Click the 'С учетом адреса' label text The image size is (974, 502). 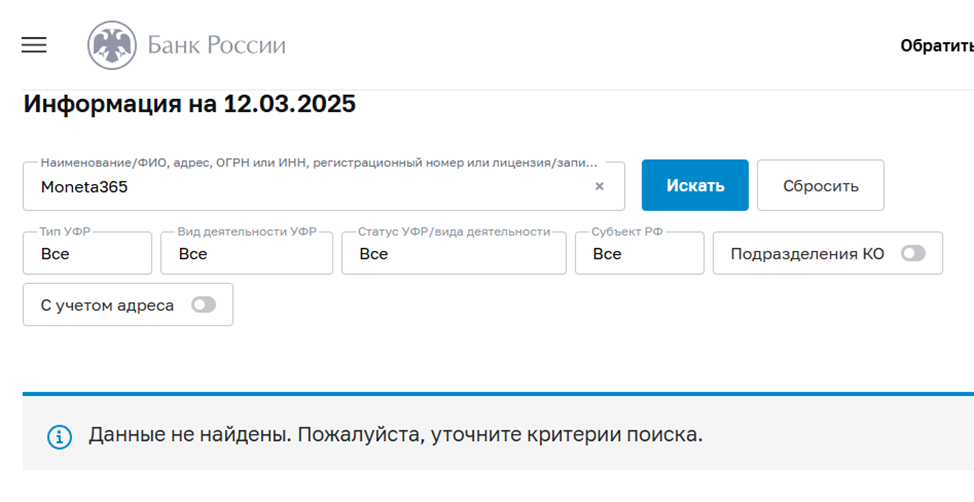pyautogui.click(x=107, y=305)
